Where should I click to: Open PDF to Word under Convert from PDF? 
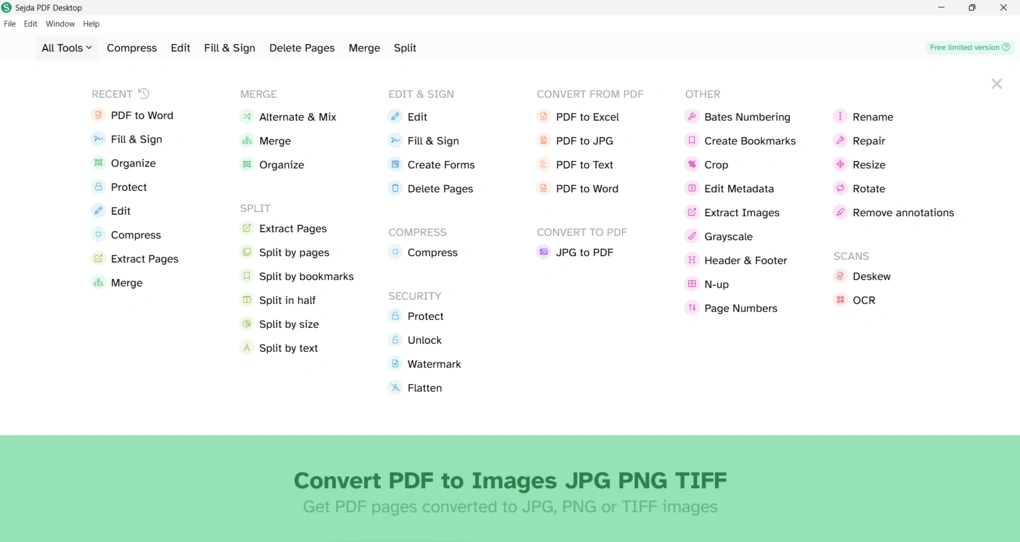point(587,189)
